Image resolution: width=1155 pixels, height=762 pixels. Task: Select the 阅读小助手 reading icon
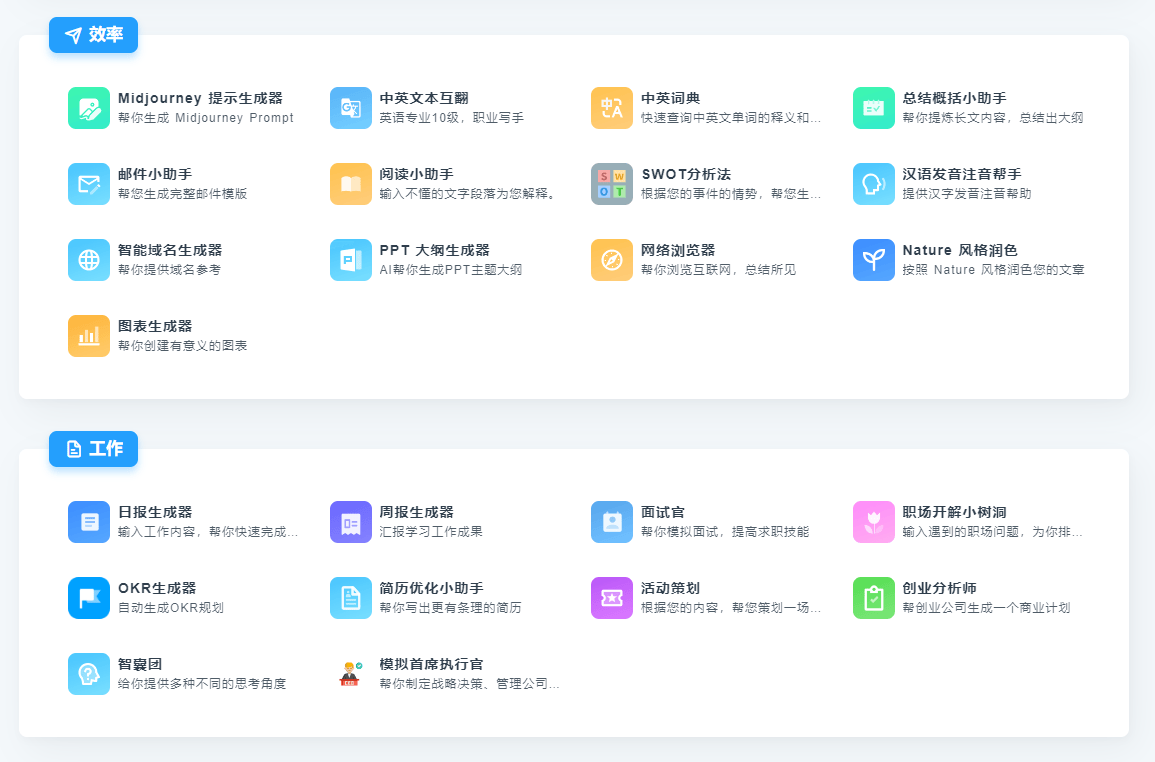350,183
